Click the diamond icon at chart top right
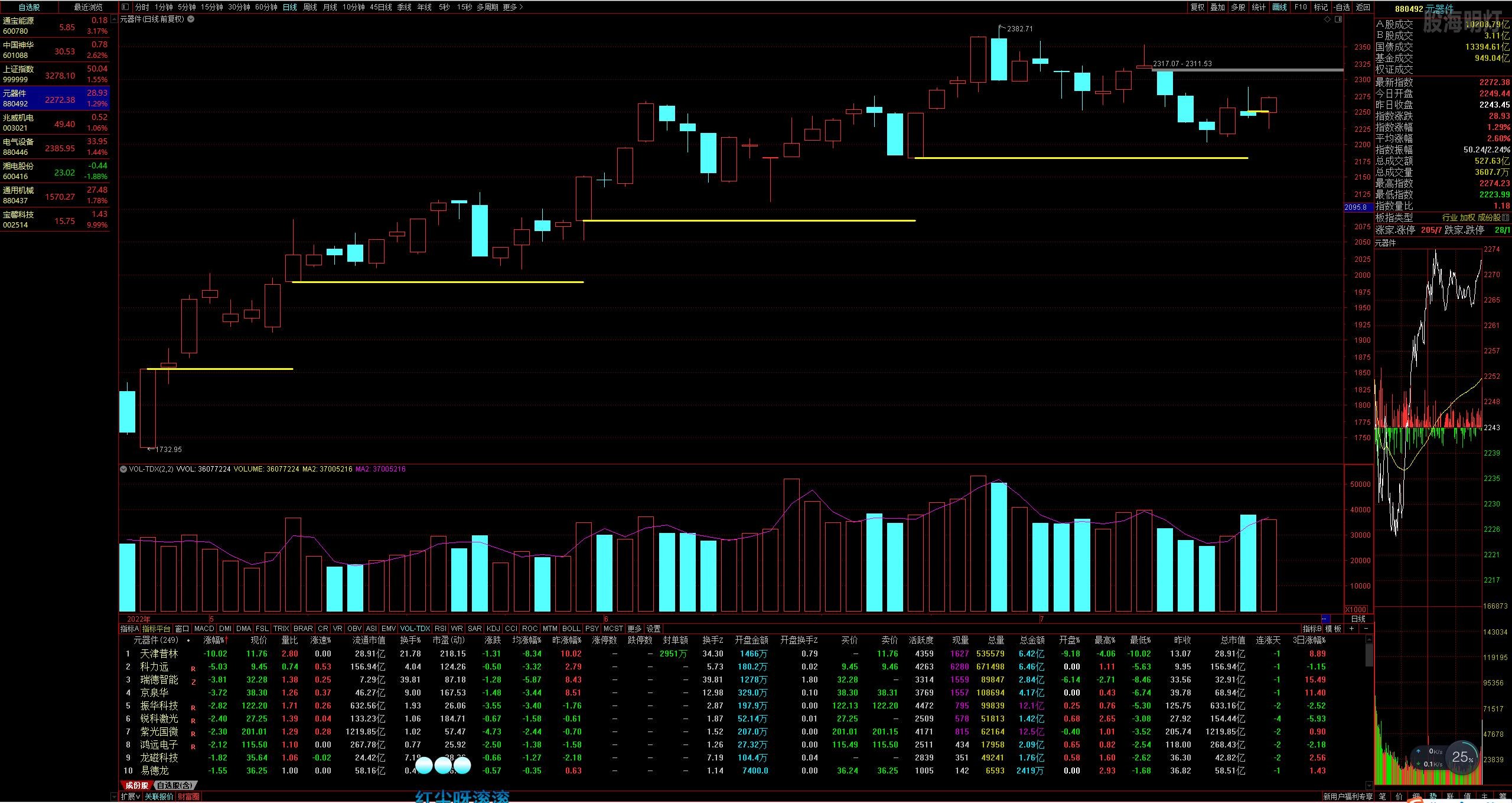The height and width of the screenshot is (803, 1512). (1327, 19)
